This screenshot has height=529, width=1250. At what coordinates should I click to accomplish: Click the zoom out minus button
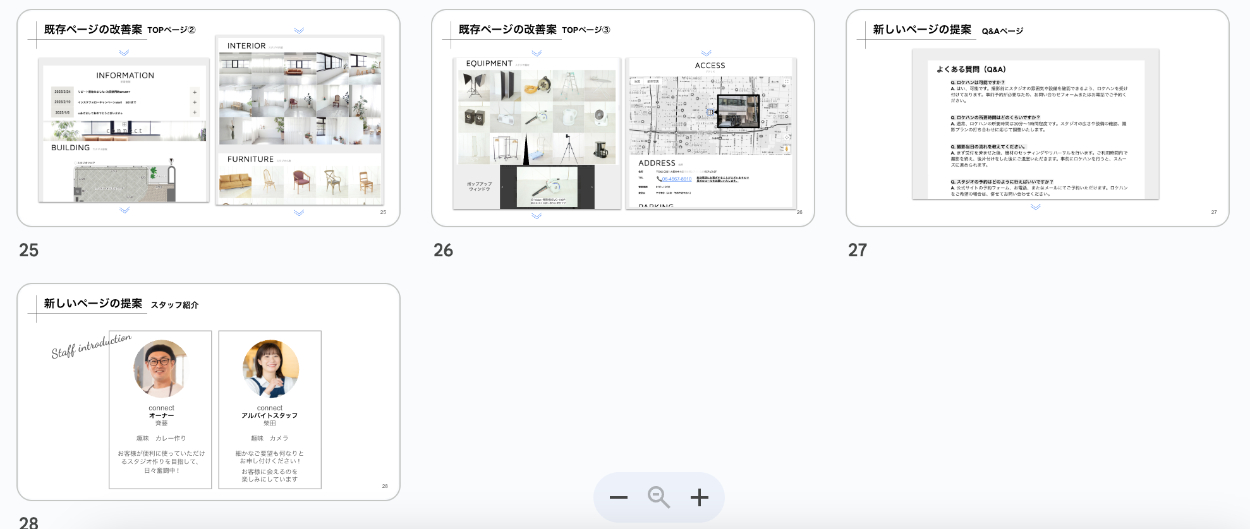619,498
